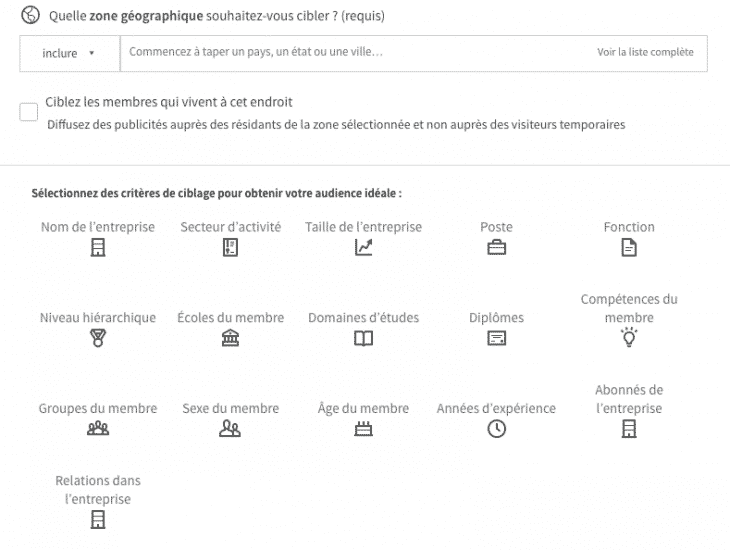This screenshot has width=730, height=550.
Task: Select the Fonction document icon
Action: coord(629,248)
